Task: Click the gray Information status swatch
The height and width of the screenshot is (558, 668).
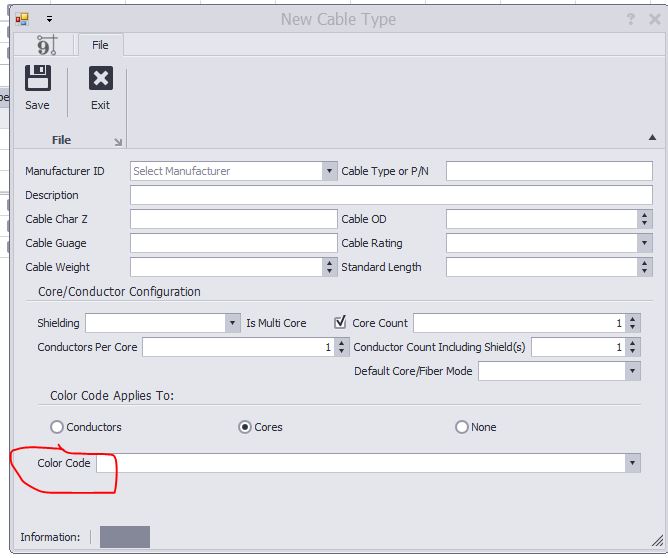Action: point(125,537)
